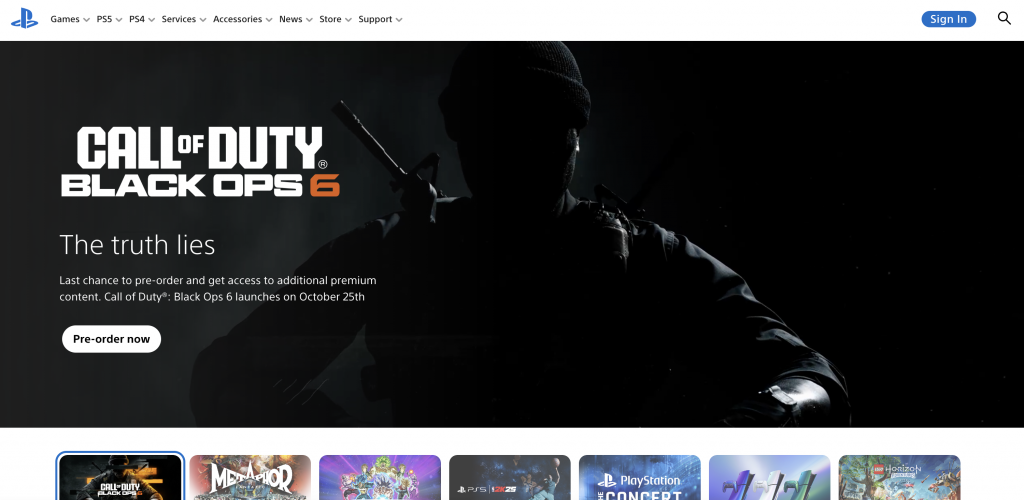
Task: Select the colorful anime fighters thumbnail
Action: (x=380, y=477)
